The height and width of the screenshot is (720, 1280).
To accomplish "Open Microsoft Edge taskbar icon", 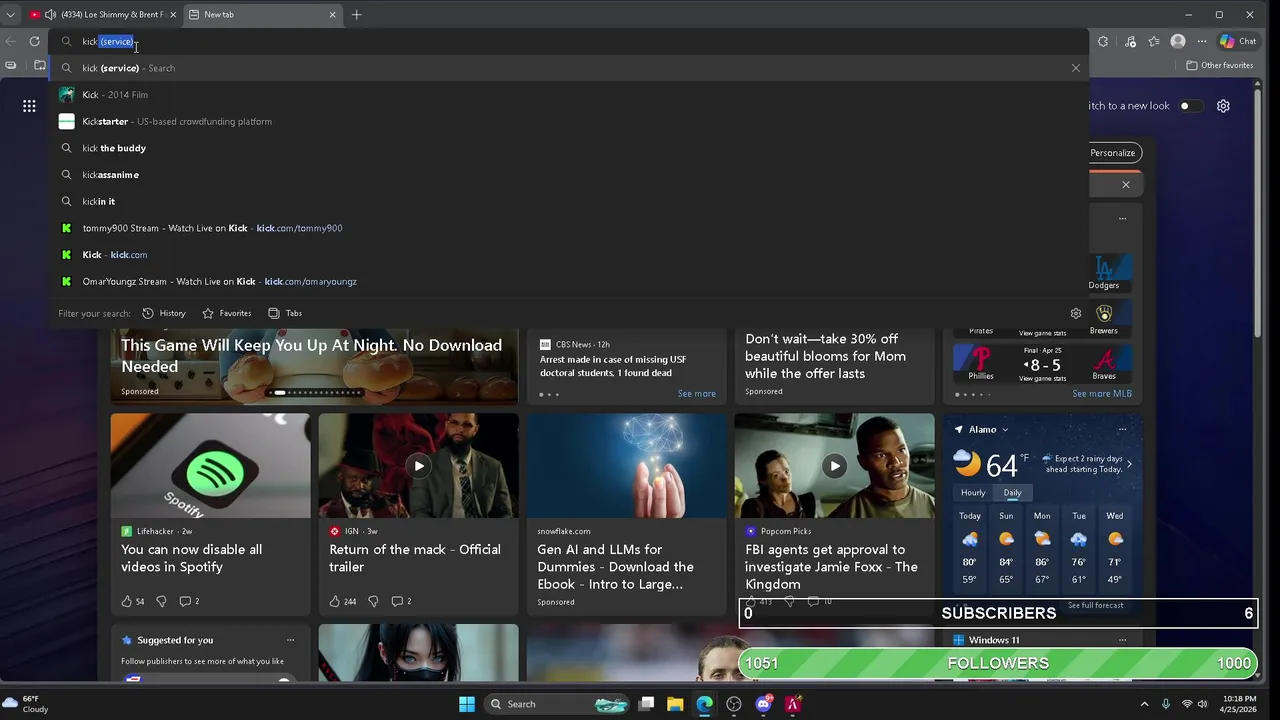I will 704,704.
